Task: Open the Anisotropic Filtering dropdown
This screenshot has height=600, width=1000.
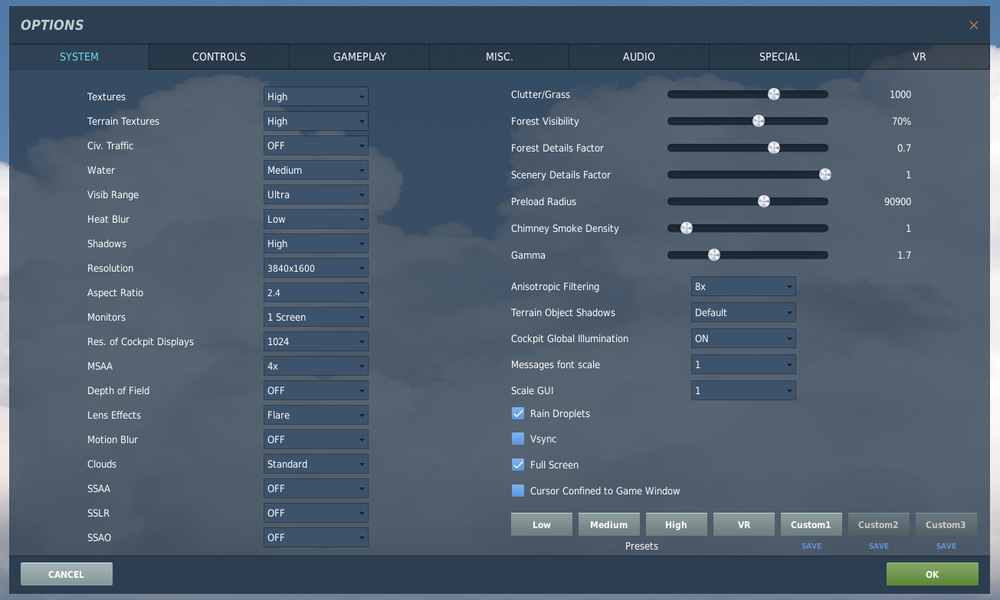Action: 743,286
